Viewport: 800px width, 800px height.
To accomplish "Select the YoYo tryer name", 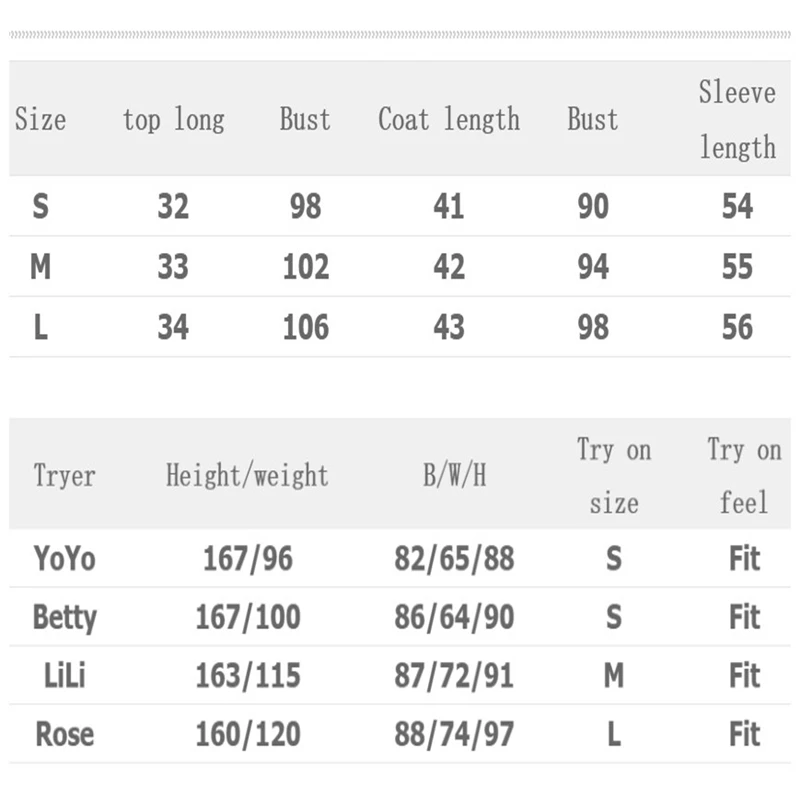I will [64, 558].
